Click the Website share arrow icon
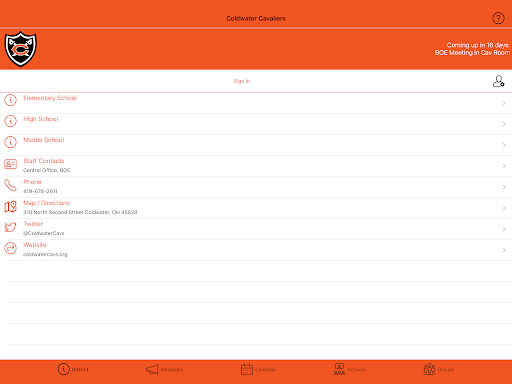The height and width of the screenshot is (384, 512). (10, 248)
